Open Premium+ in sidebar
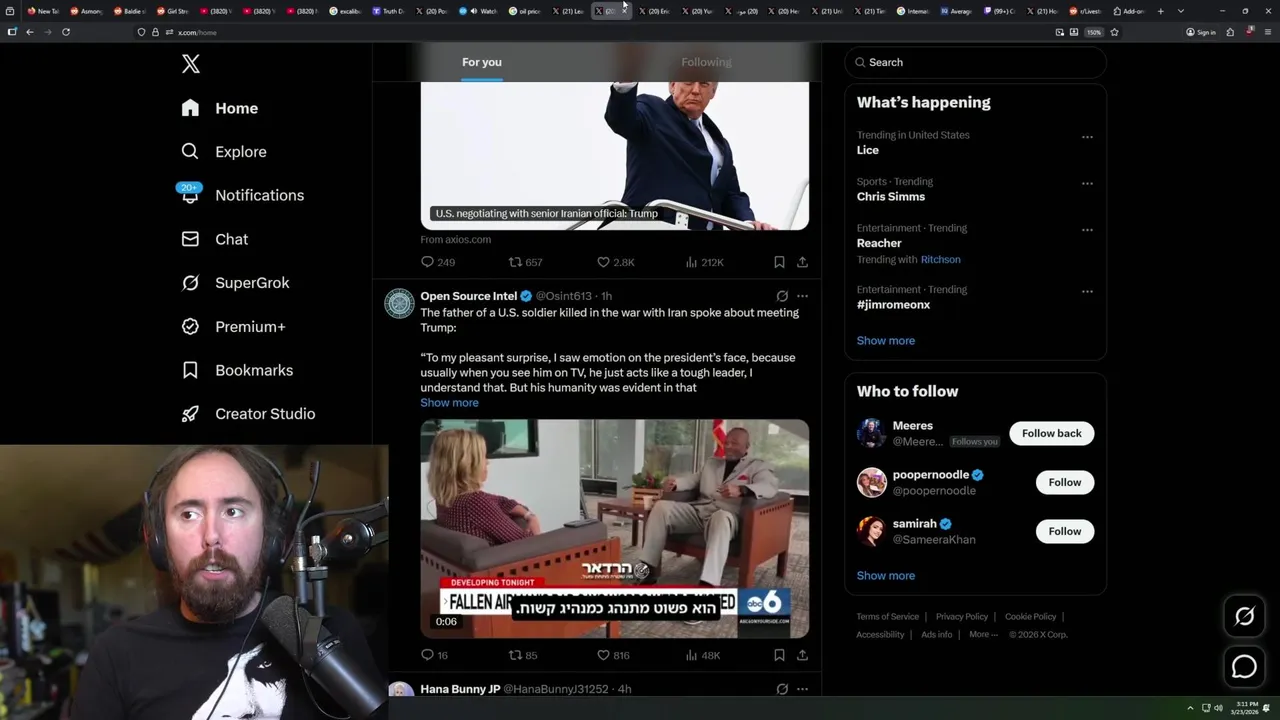This screenshot has width=1280, height=720. 233,326
